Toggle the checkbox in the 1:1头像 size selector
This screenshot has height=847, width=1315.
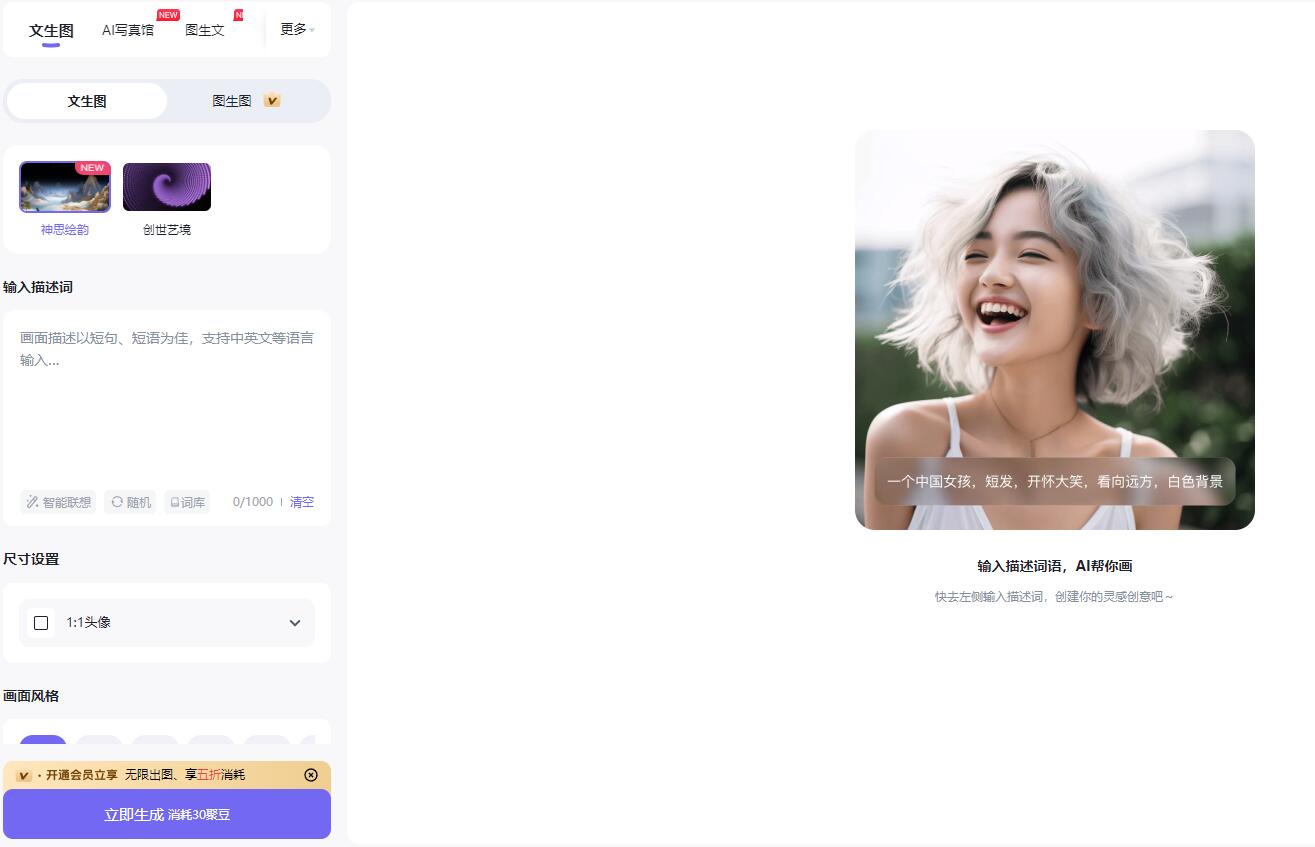pyautogui.click(x=41, y=622)
